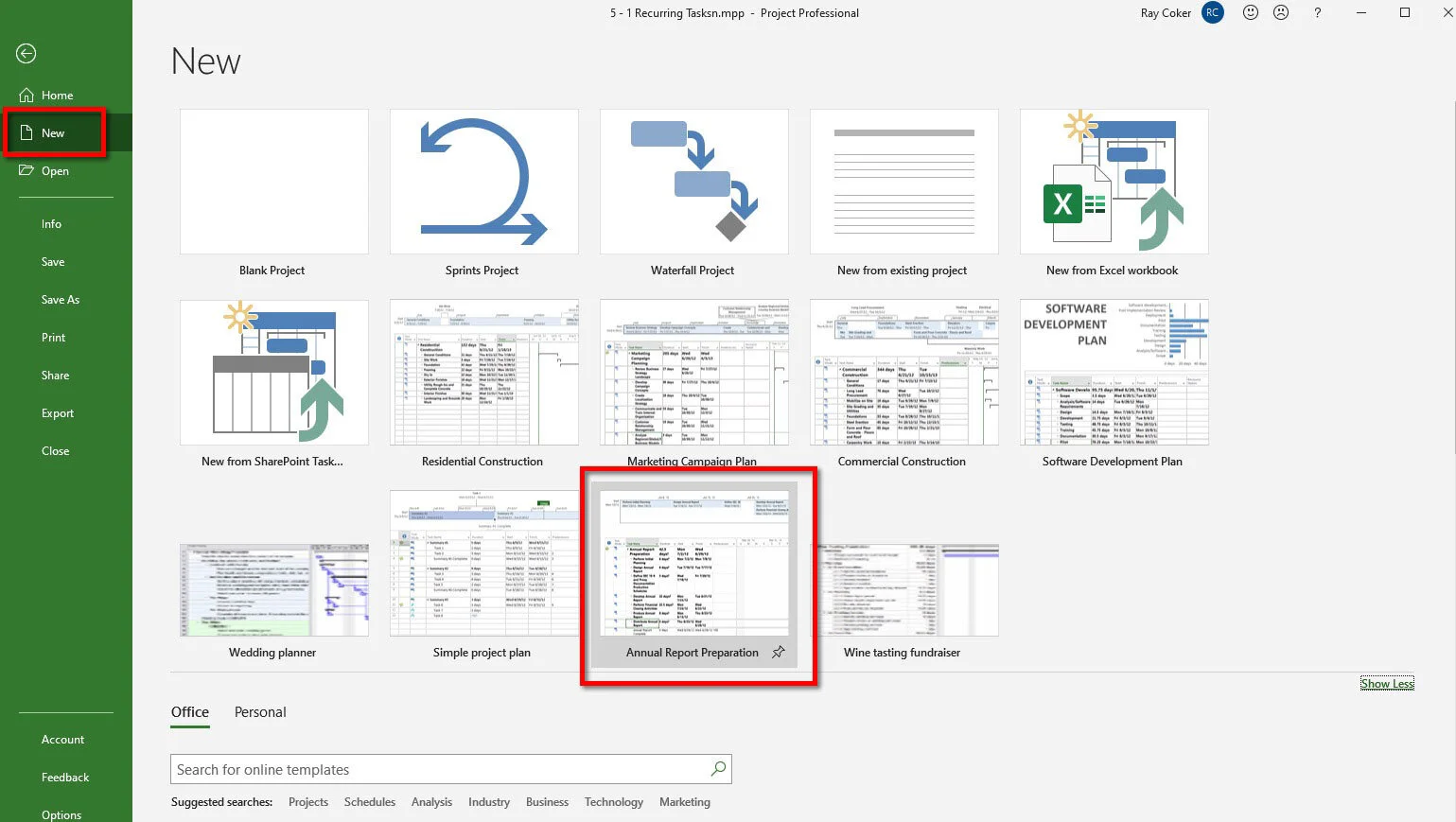Click the Sprints Project label

482,271
